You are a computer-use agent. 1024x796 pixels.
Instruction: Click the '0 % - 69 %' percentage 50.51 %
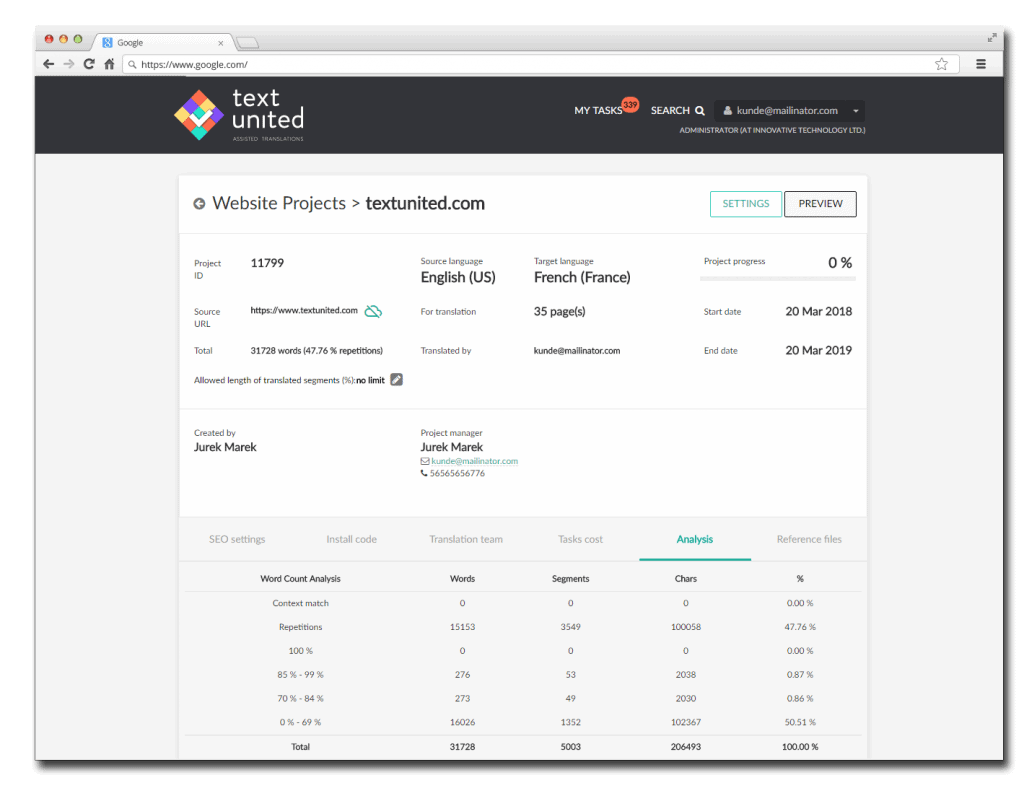(x=800, y=722)
